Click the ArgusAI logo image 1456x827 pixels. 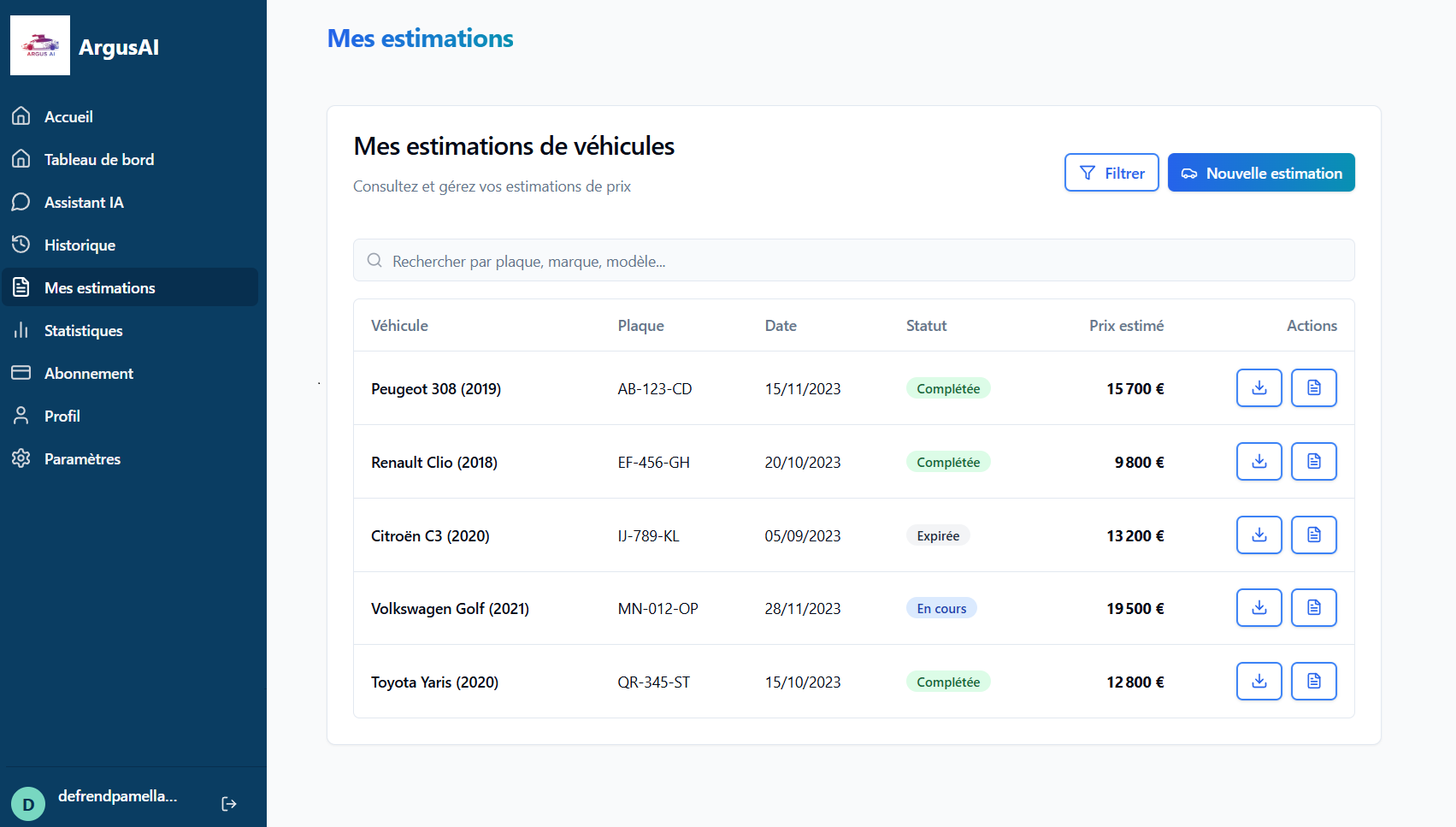[40, 45]
